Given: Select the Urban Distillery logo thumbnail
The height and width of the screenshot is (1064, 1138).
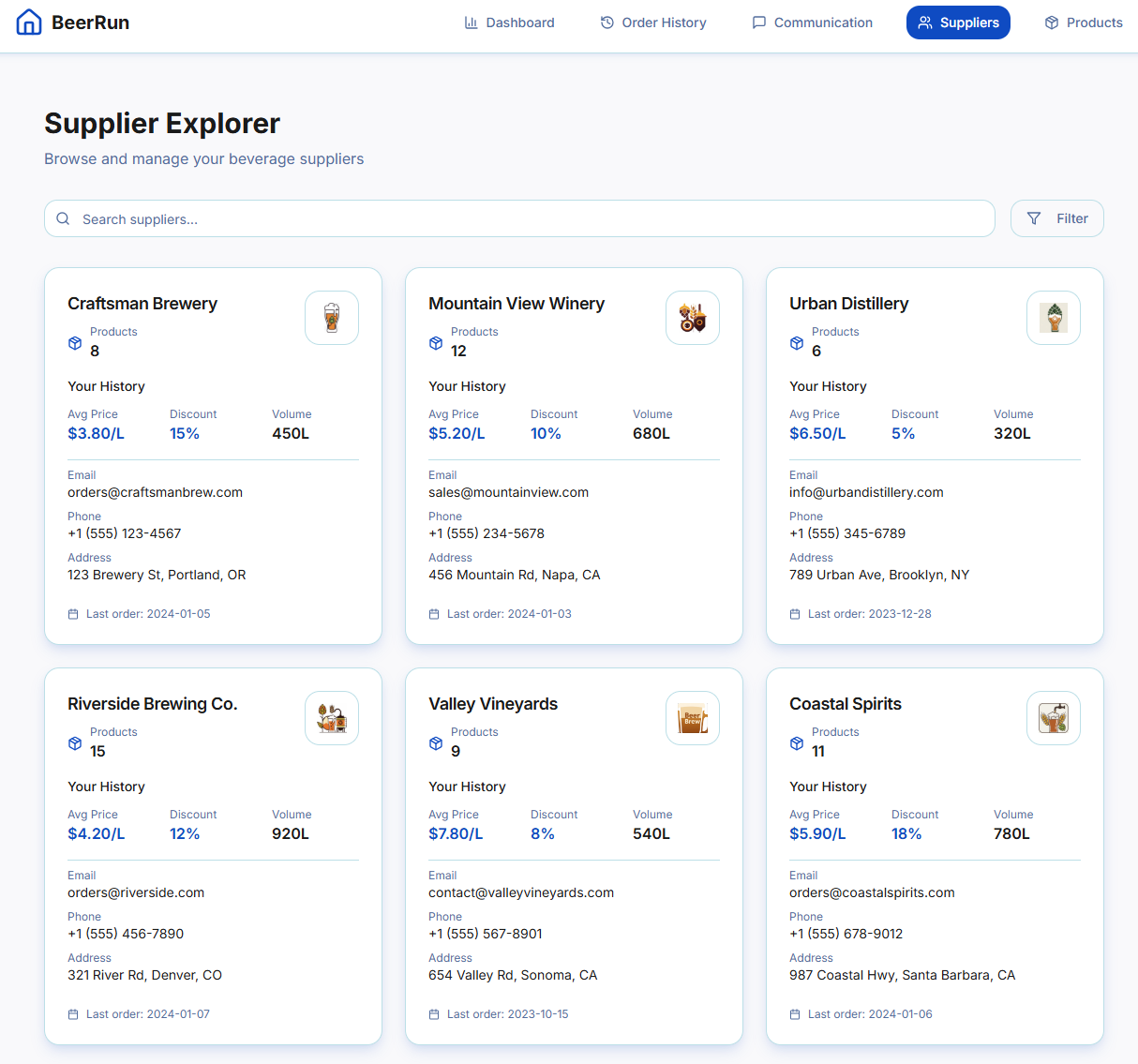Looking at the screenshot, I should [x=1054, y=318].
